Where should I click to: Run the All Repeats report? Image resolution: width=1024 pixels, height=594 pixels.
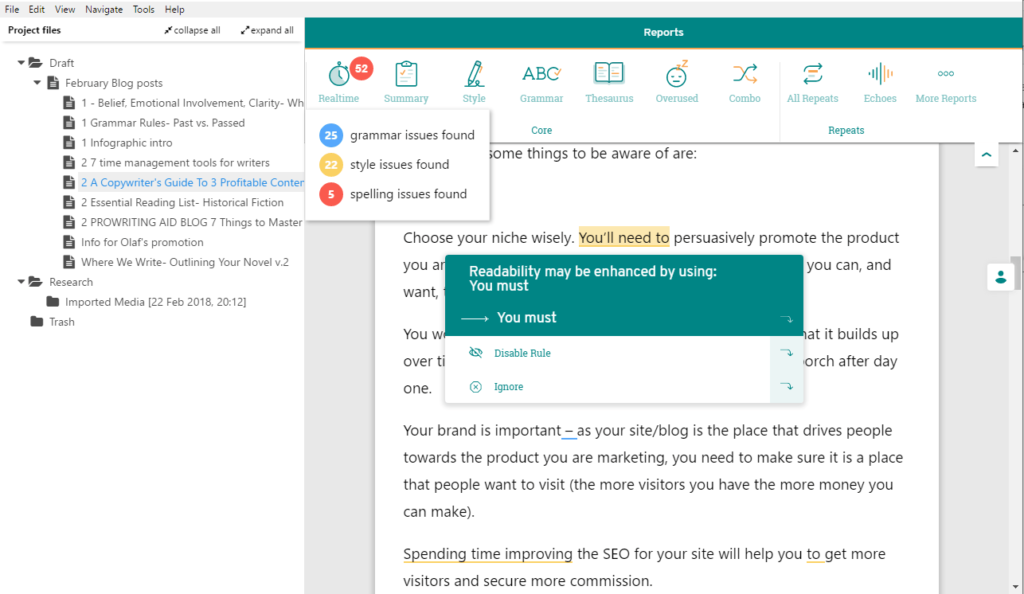coord(813,81)
